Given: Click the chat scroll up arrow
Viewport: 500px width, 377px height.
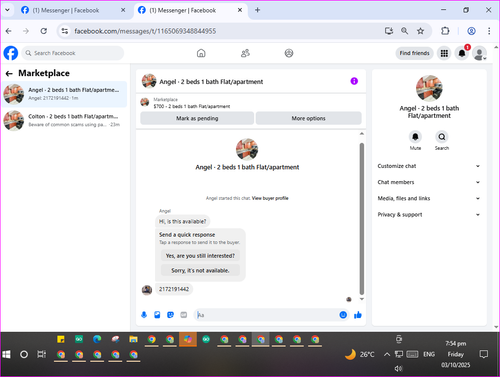Looking at the screenshot, I should click(x=362, y=134).
